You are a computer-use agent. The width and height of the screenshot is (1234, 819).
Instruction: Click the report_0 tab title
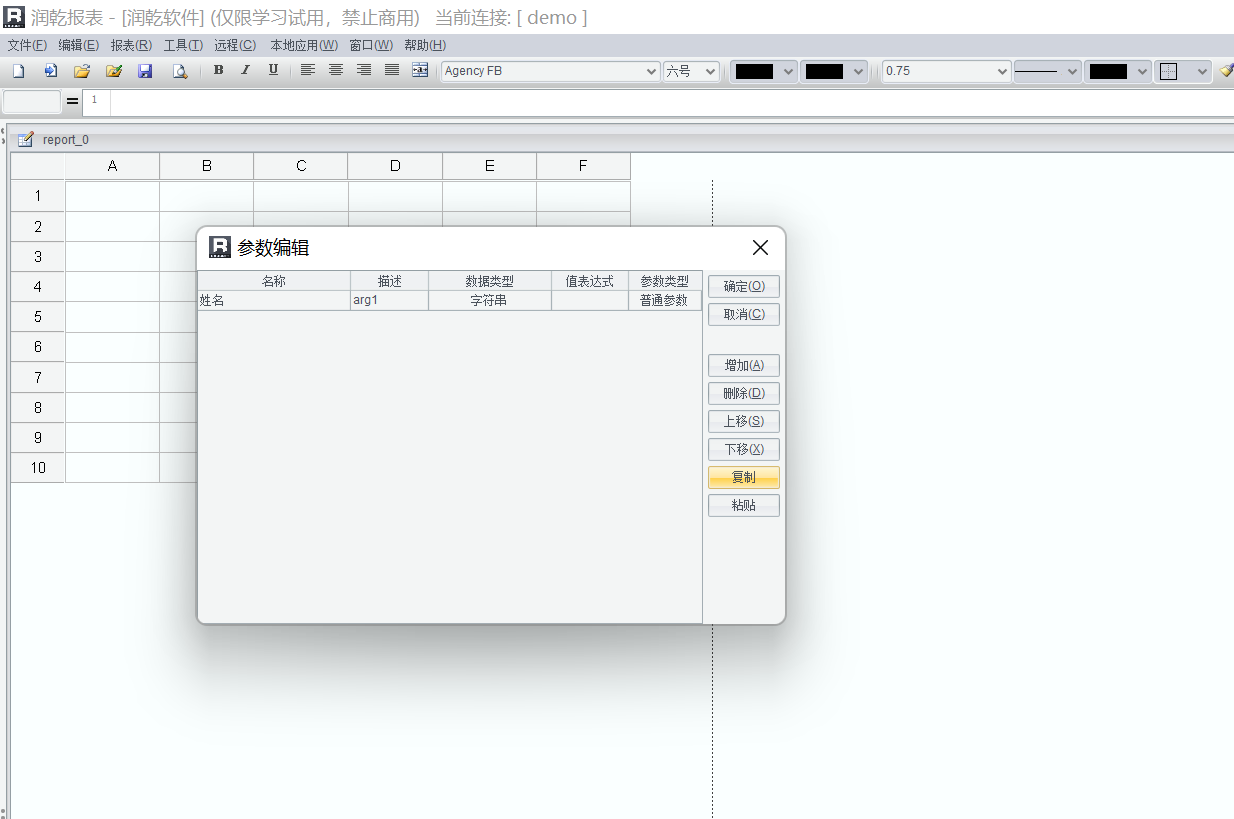pos(66,140)
